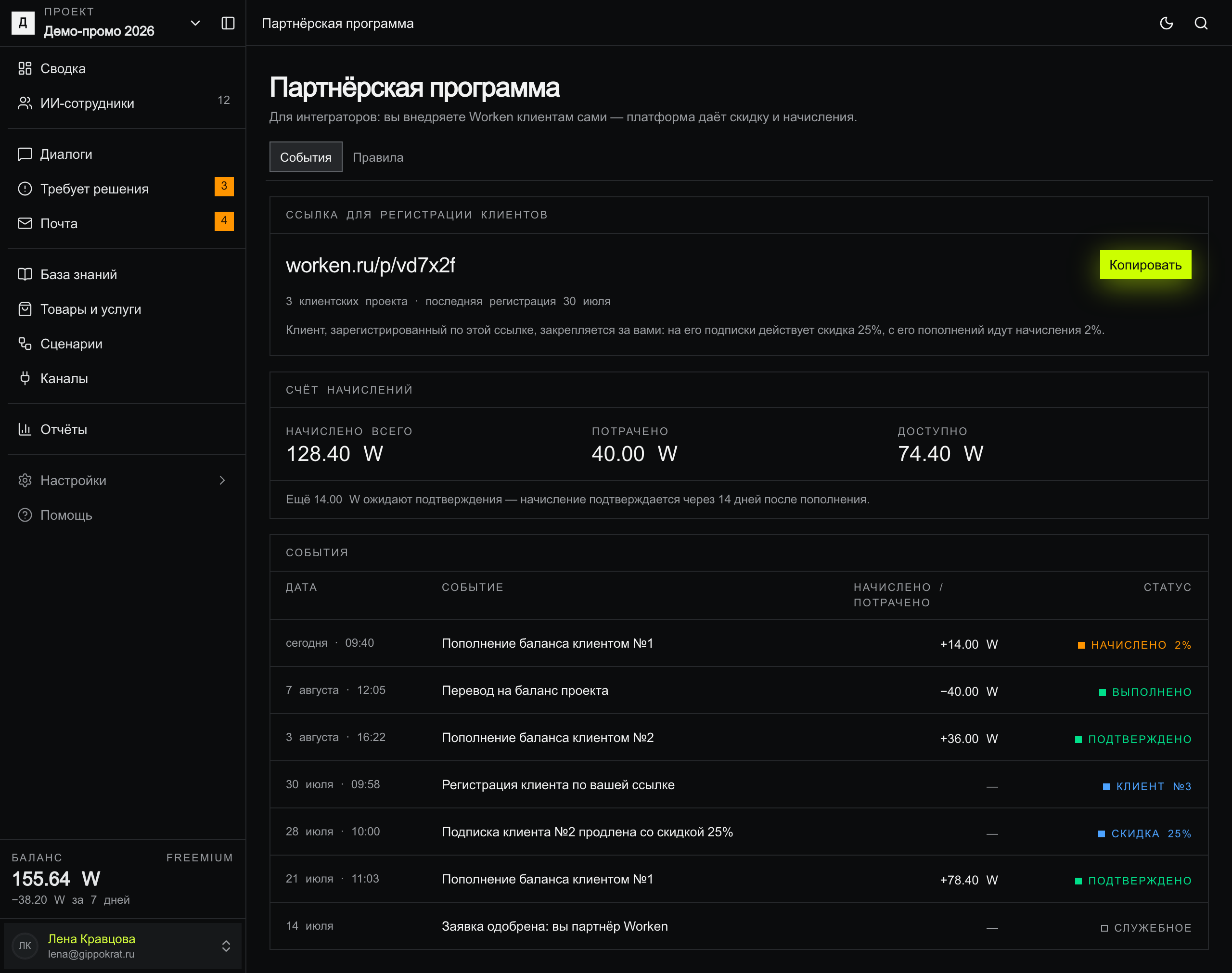Click the Заявка одобрена event row
The width and height of the screenshot is (1232, 973).
[x=739, y=926]
